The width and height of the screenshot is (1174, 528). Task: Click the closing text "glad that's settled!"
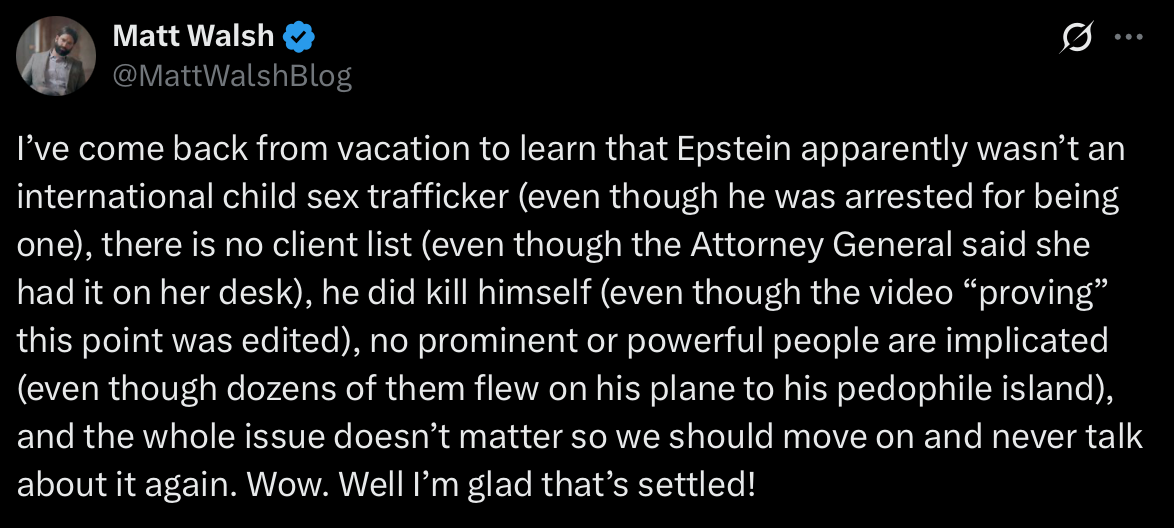pyautogui.click(x=611, y=485)
